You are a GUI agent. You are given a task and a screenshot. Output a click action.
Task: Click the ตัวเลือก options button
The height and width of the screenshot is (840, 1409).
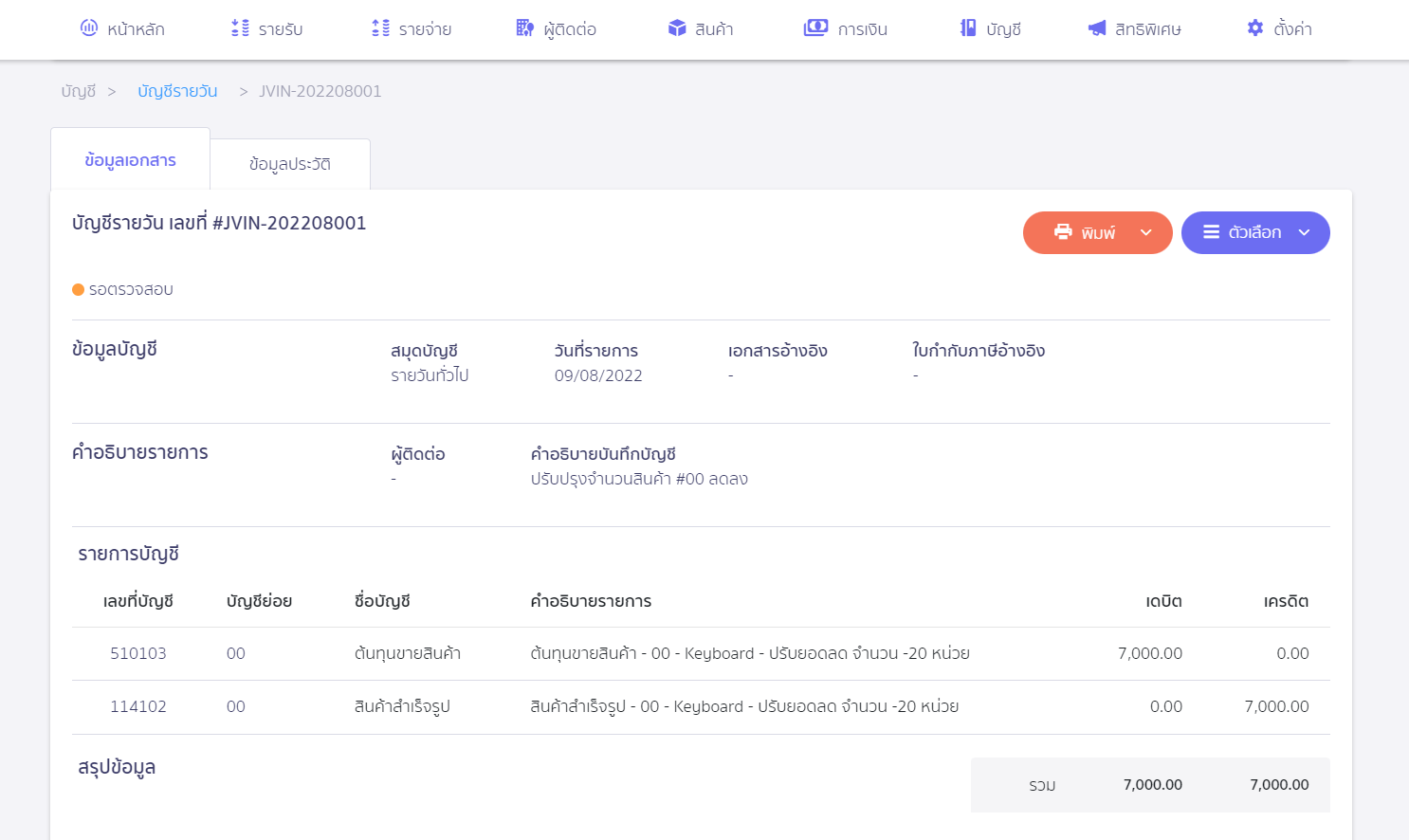[x=1255, y=232]
